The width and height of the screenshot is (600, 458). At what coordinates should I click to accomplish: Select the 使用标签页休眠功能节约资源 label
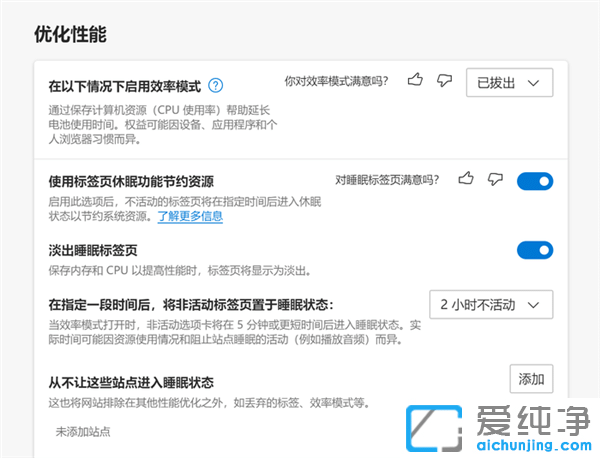tap(130, 181)
